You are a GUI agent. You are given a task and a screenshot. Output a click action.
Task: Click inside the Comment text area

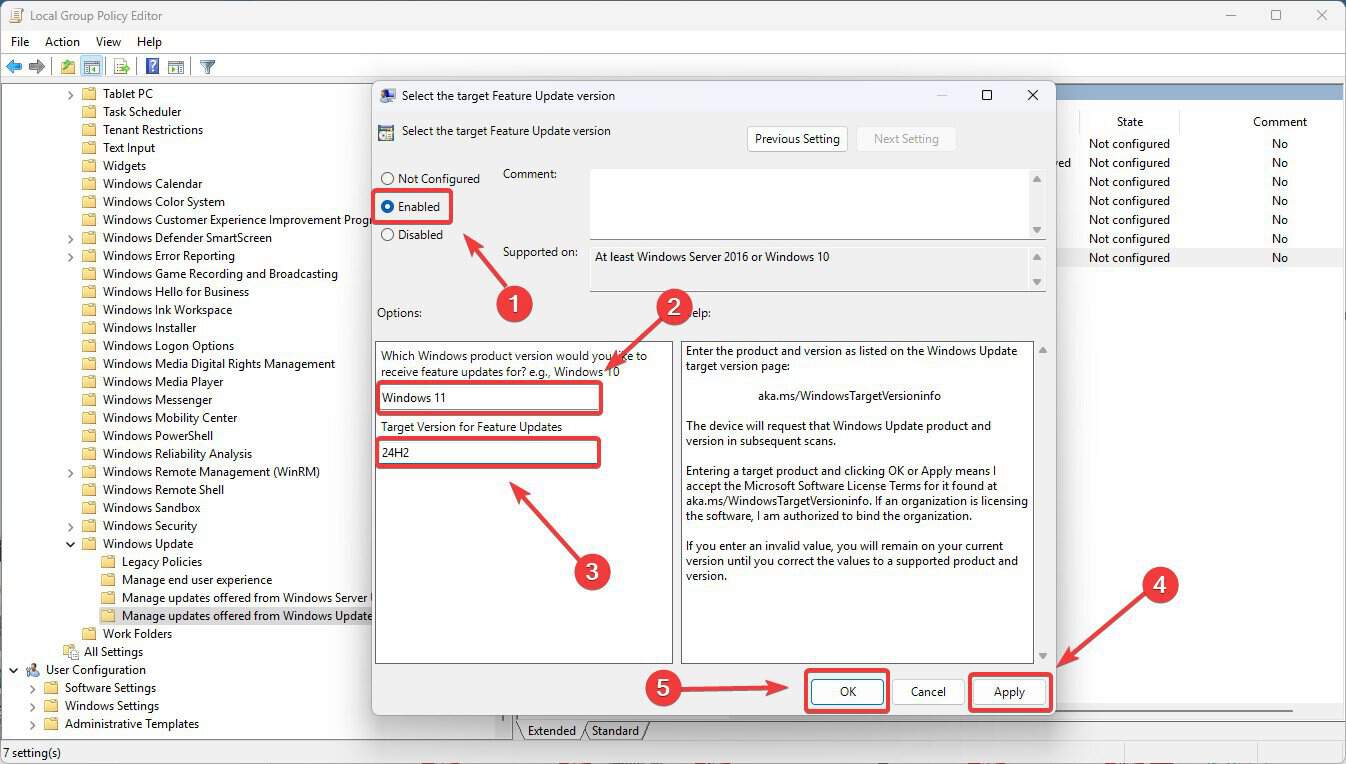point(809,204)
